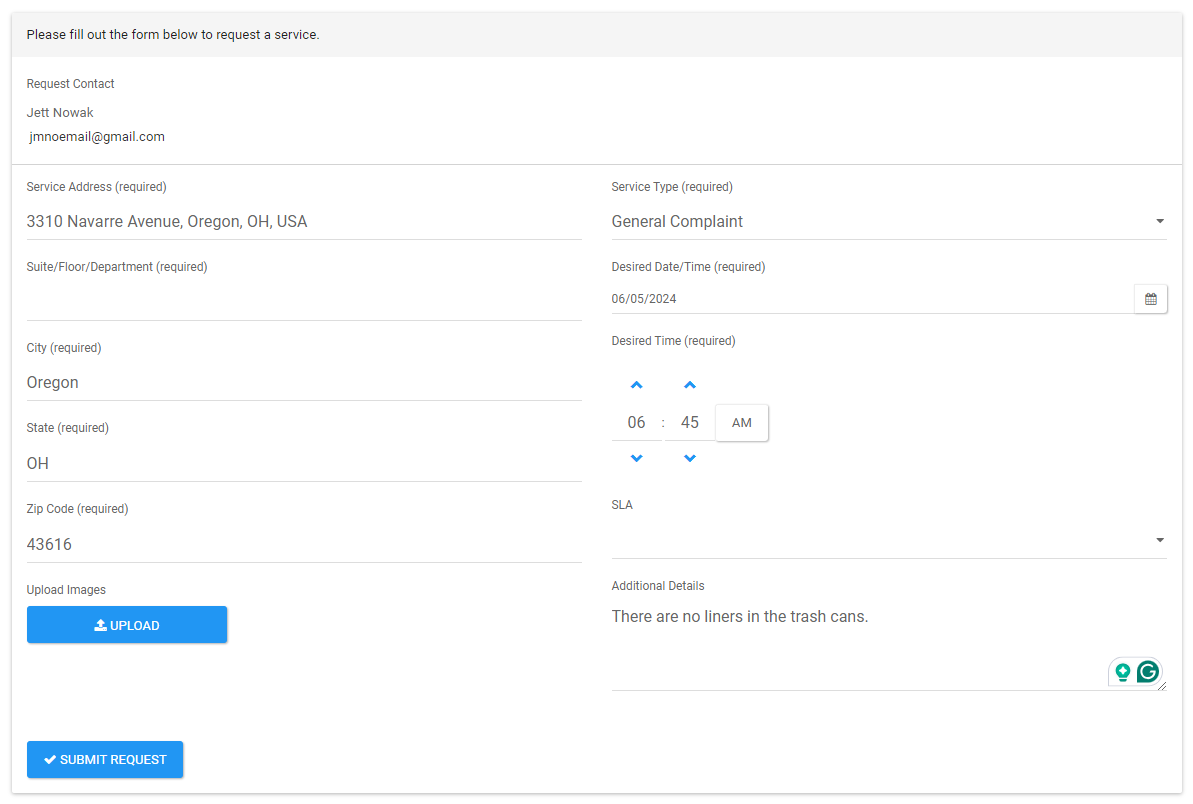Click the hour value field showing 06
Viewport: 1193px width, 804px height.
636,423
